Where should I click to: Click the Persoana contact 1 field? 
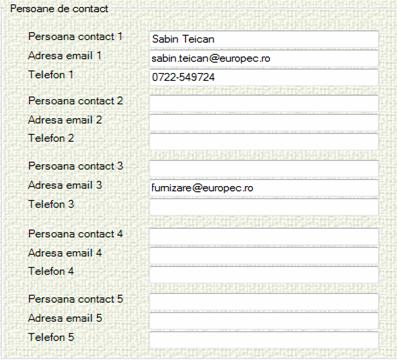(x=264, y=39)
